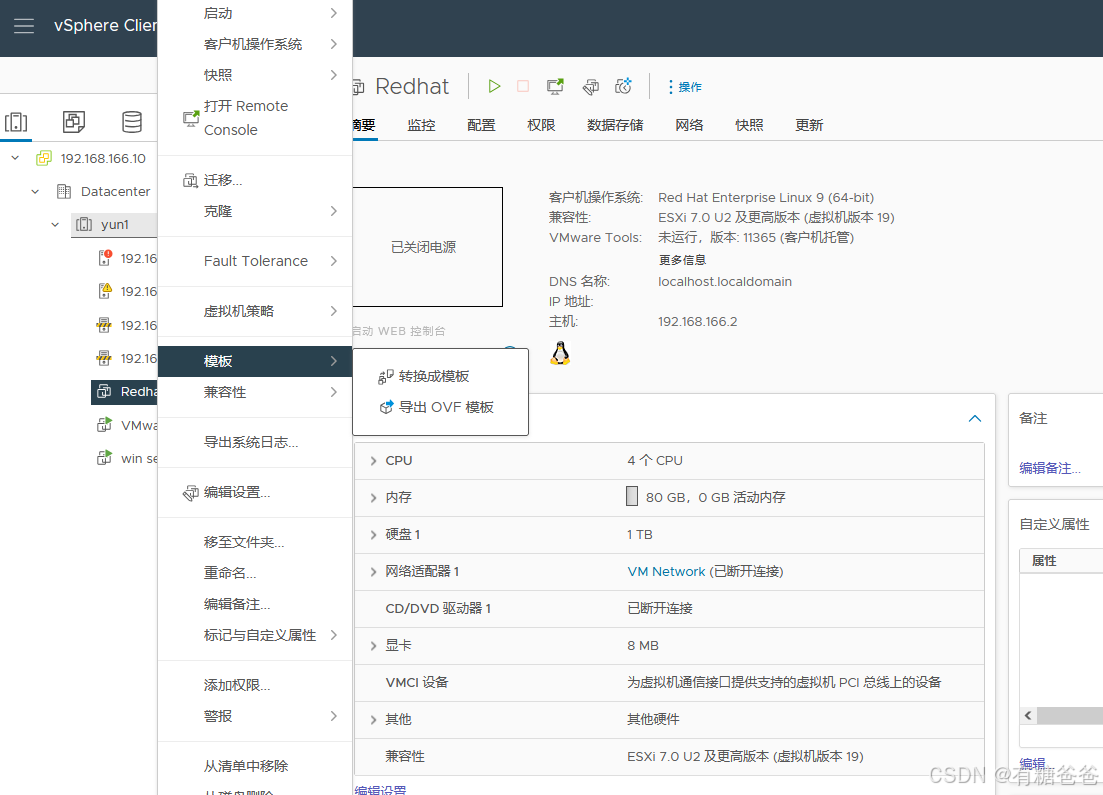Launch the web console toolbar icon
The height and width of the screenshot is (795, 1103).
[555, 86]
